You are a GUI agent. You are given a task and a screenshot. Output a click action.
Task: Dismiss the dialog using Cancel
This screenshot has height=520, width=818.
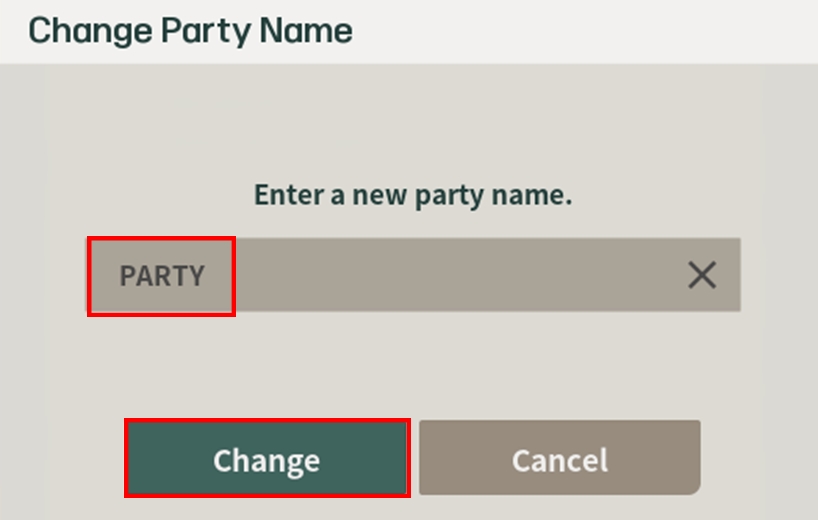(x=559, y=459)
